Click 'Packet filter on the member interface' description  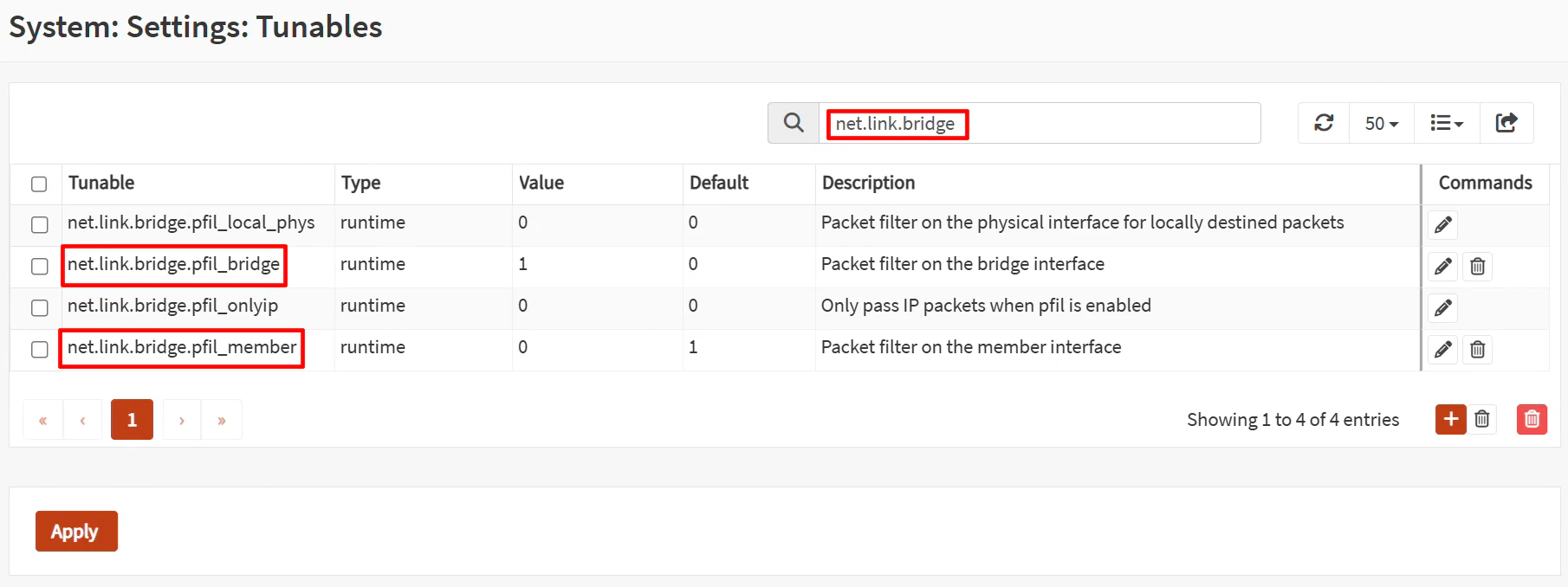coord(971,347)
